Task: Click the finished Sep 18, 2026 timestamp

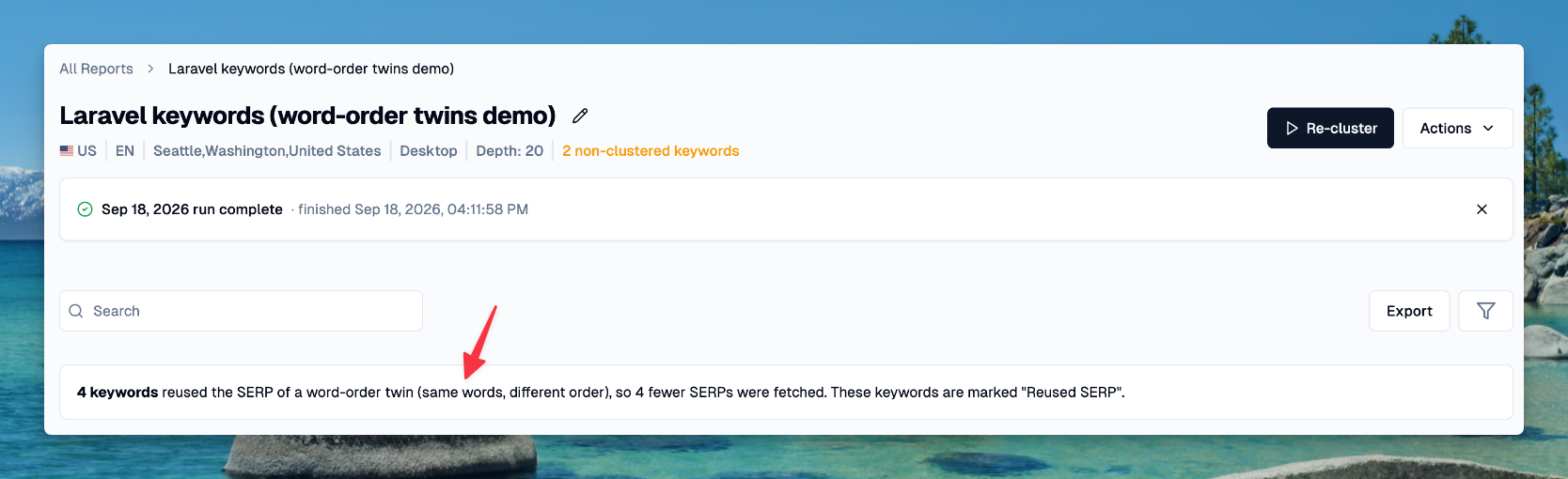Action: tap(414, 209)
